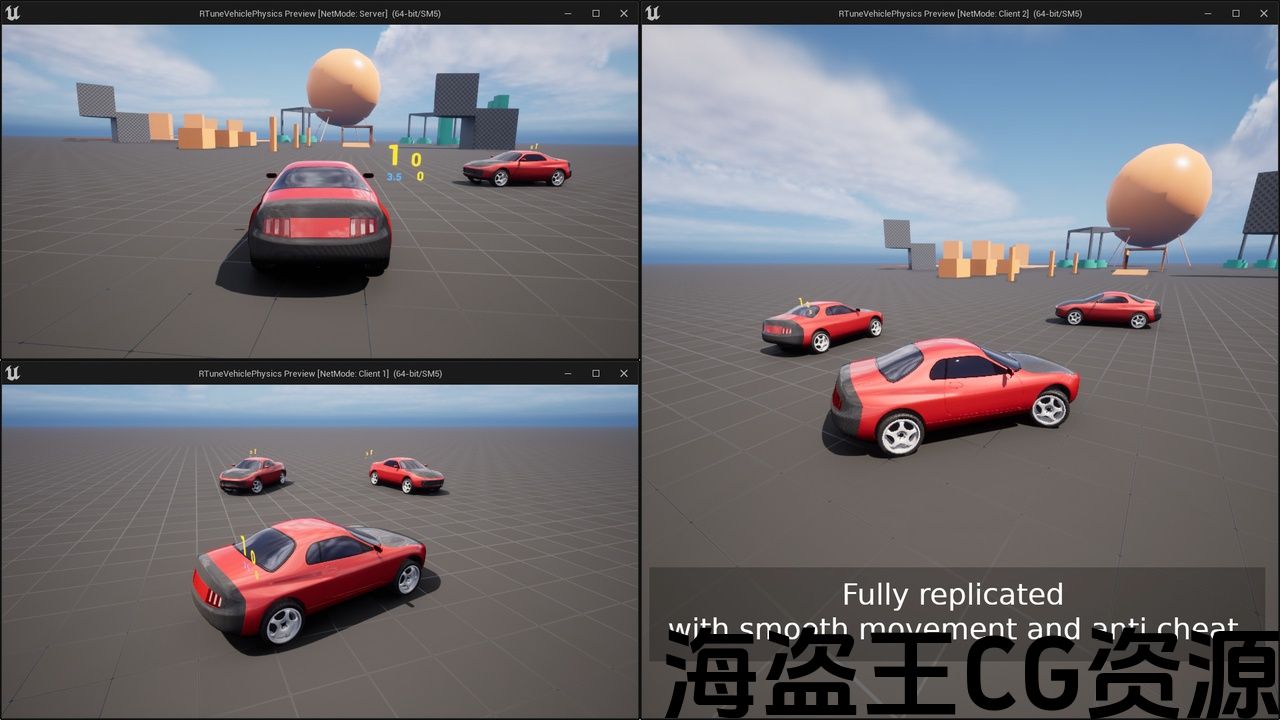The height and width of the screenshot is (720, 1280).
Task: Click the "Fully replicated" caption overlay
Action: (953, 595)
